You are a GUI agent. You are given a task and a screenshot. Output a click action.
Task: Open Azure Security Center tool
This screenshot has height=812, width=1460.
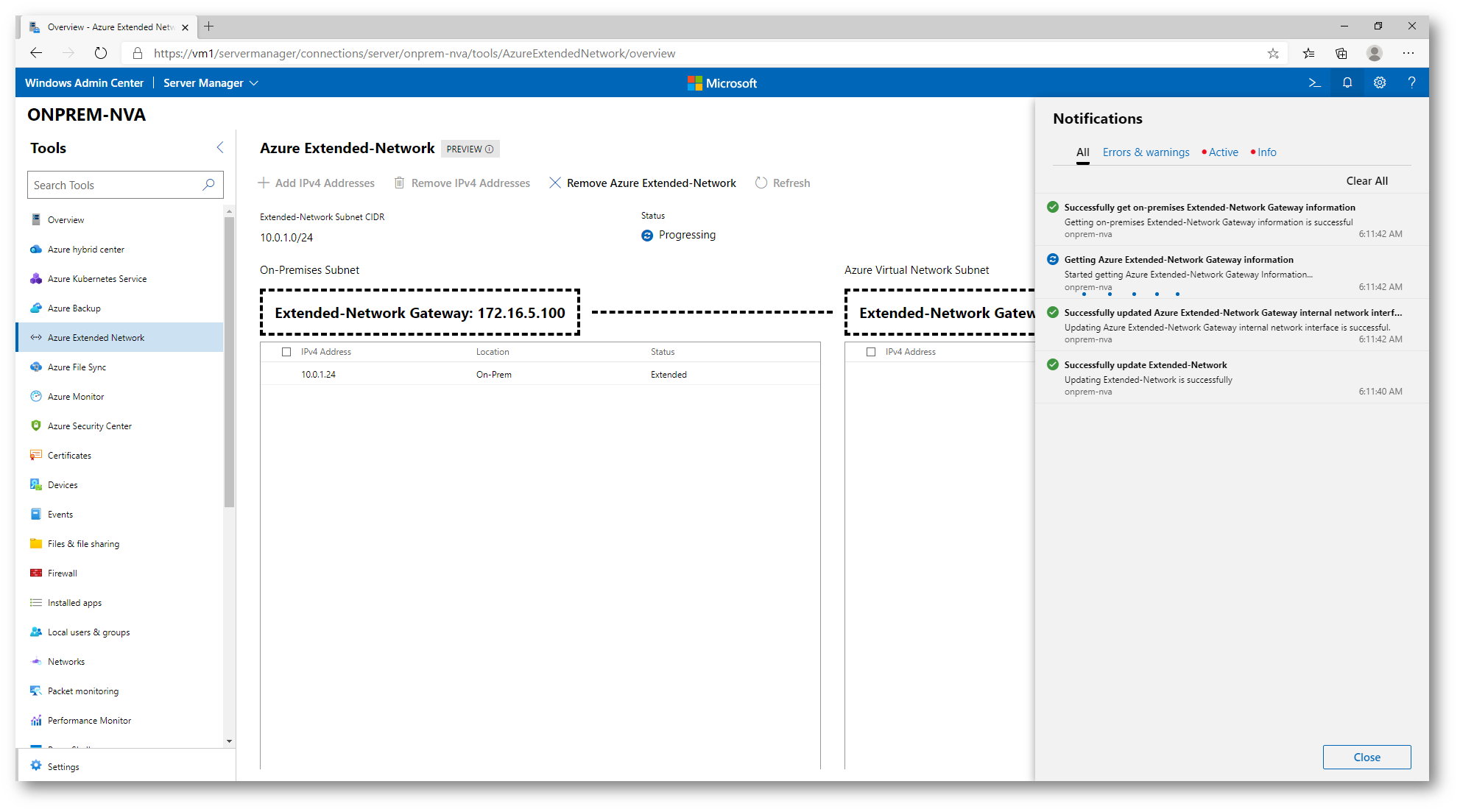[119, 426]
